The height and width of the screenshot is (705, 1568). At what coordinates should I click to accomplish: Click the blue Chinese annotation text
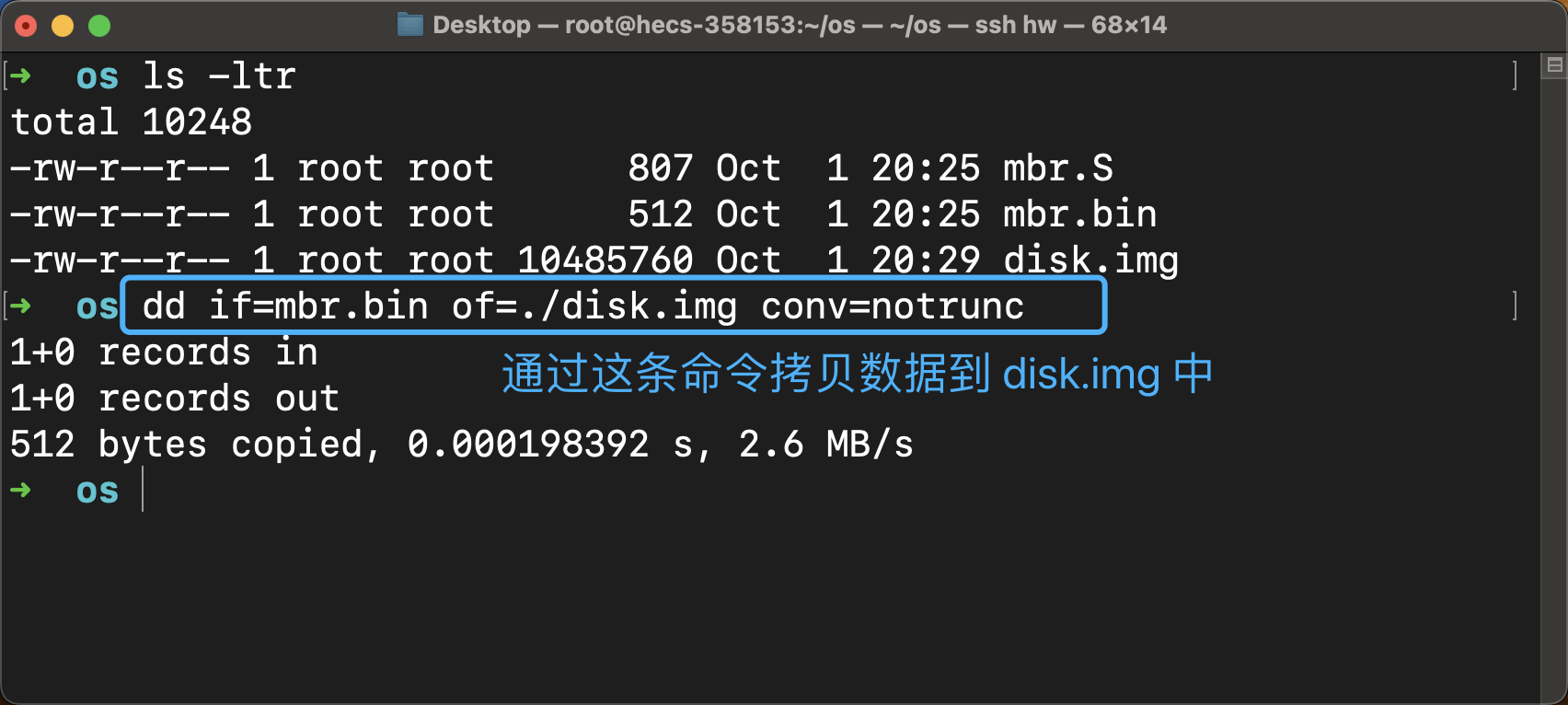[x=857, y=375]
